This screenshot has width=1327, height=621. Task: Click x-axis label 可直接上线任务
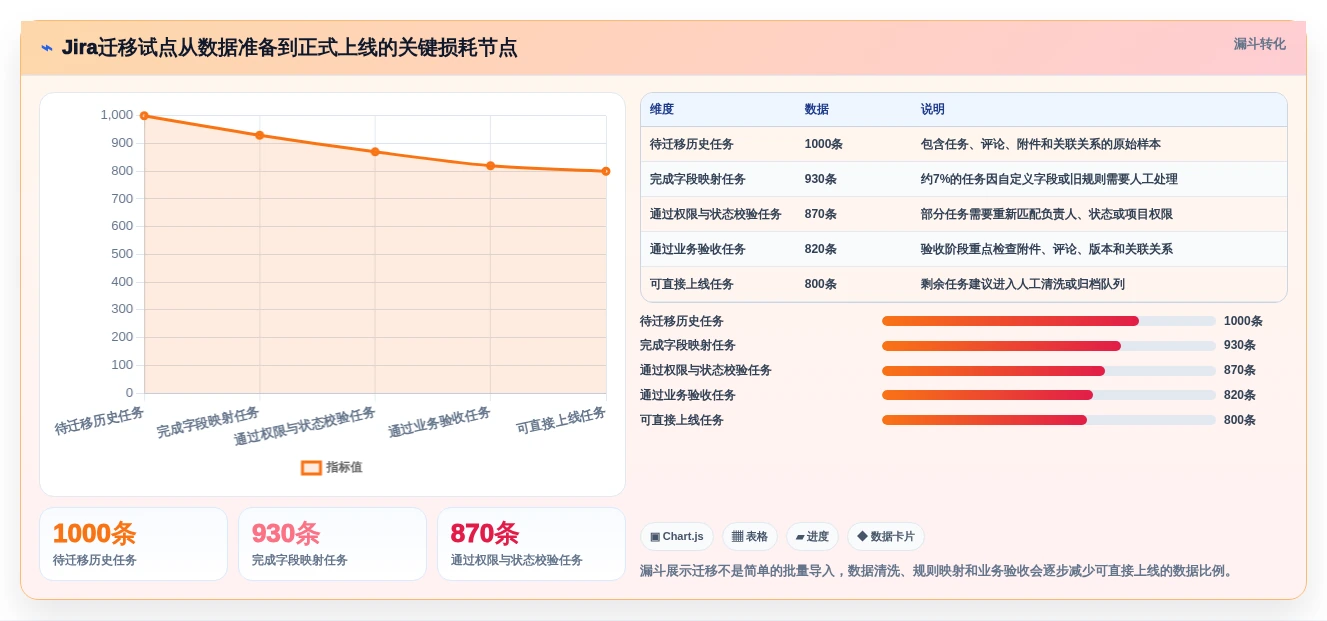click(x=561, y=420)
